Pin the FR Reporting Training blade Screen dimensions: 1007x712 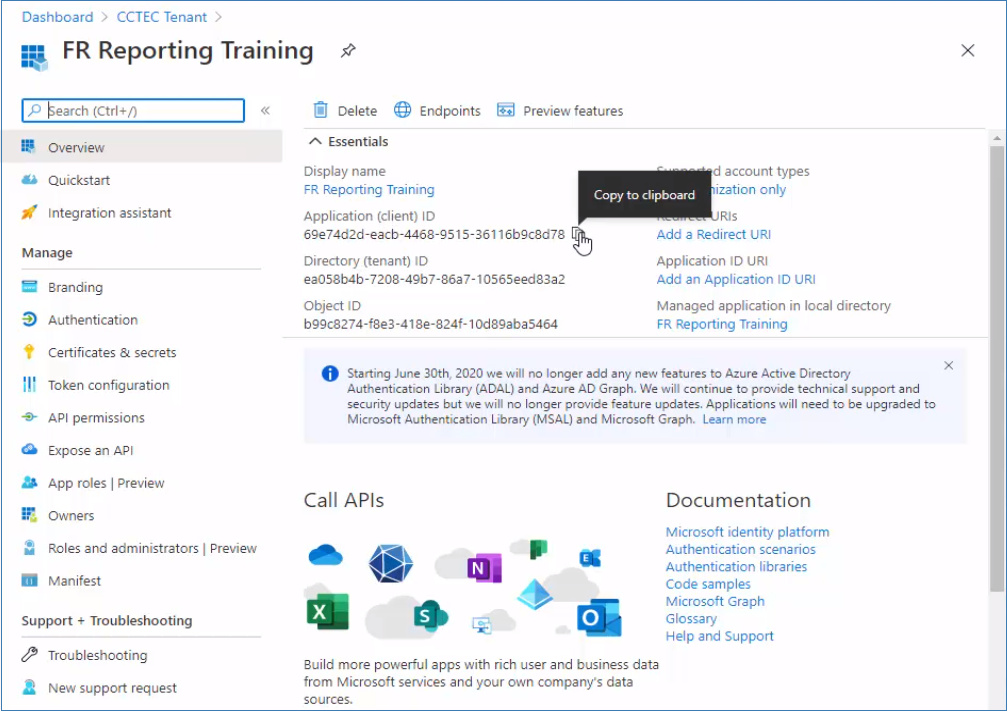pyautogui.click(x=348, y=50)
